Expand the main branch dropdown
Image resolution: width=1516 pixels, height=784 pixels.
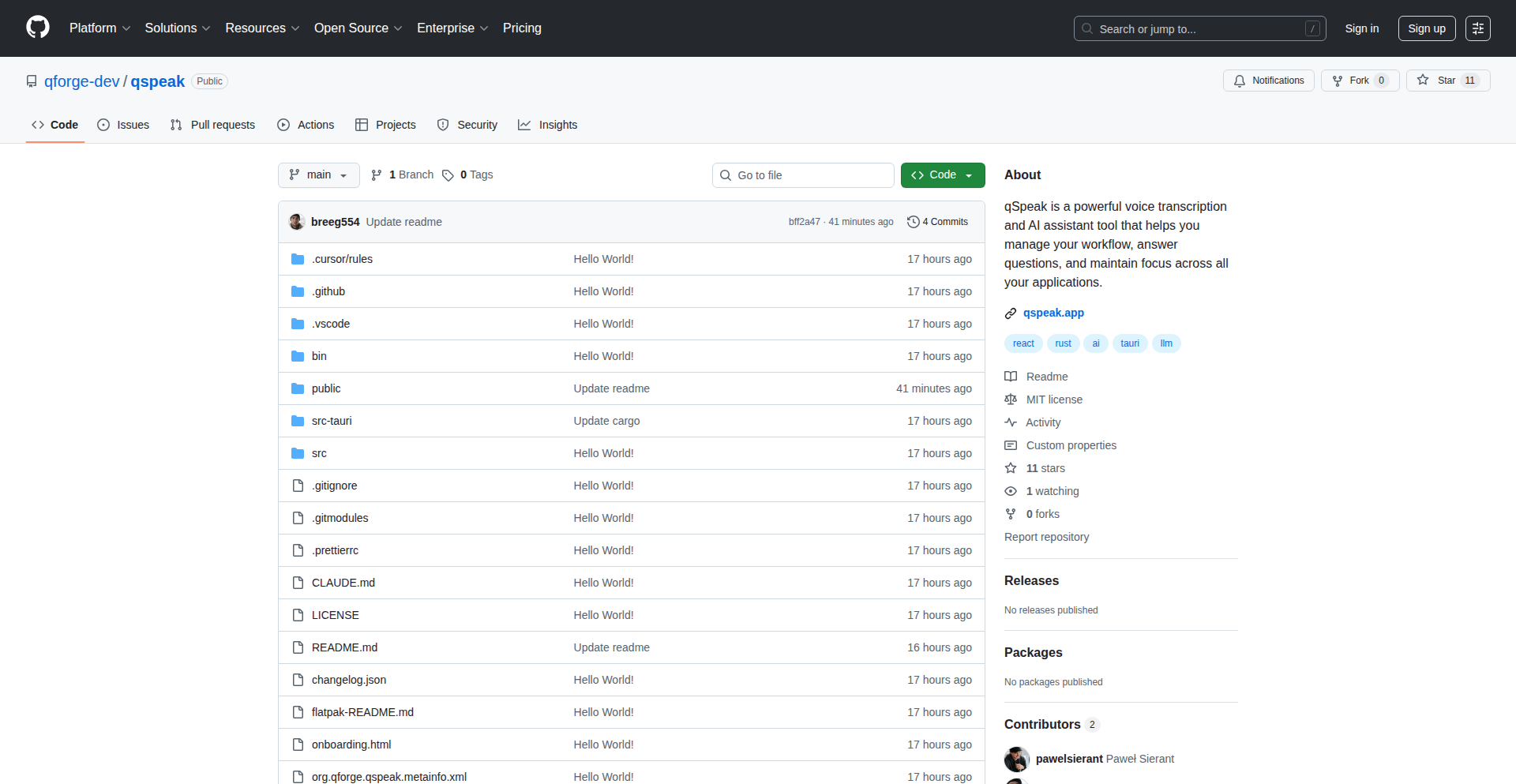[318, 175]
